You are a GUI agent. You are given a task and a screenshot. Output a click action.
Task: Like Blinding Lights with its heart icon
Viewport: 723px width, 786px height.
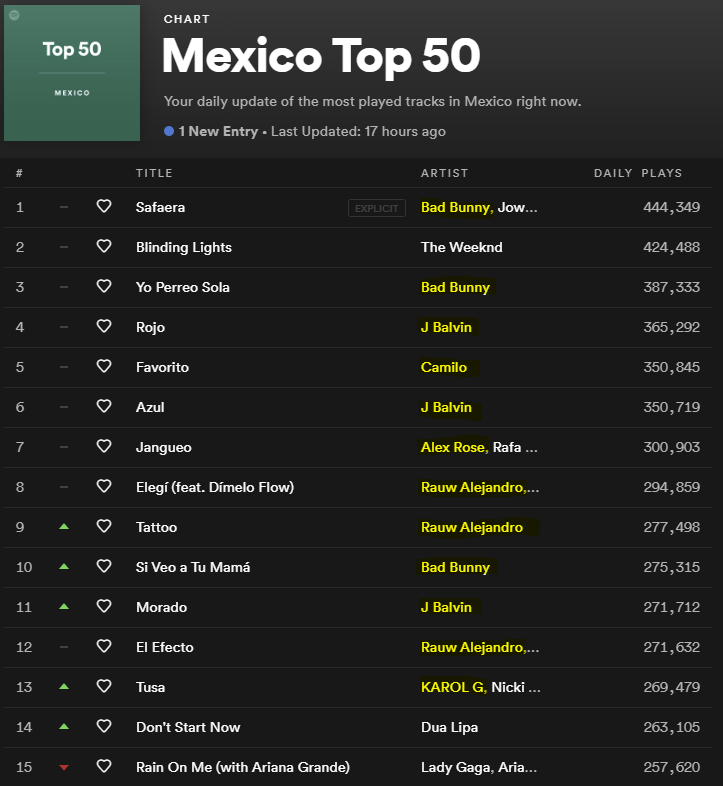pos(104,246)
